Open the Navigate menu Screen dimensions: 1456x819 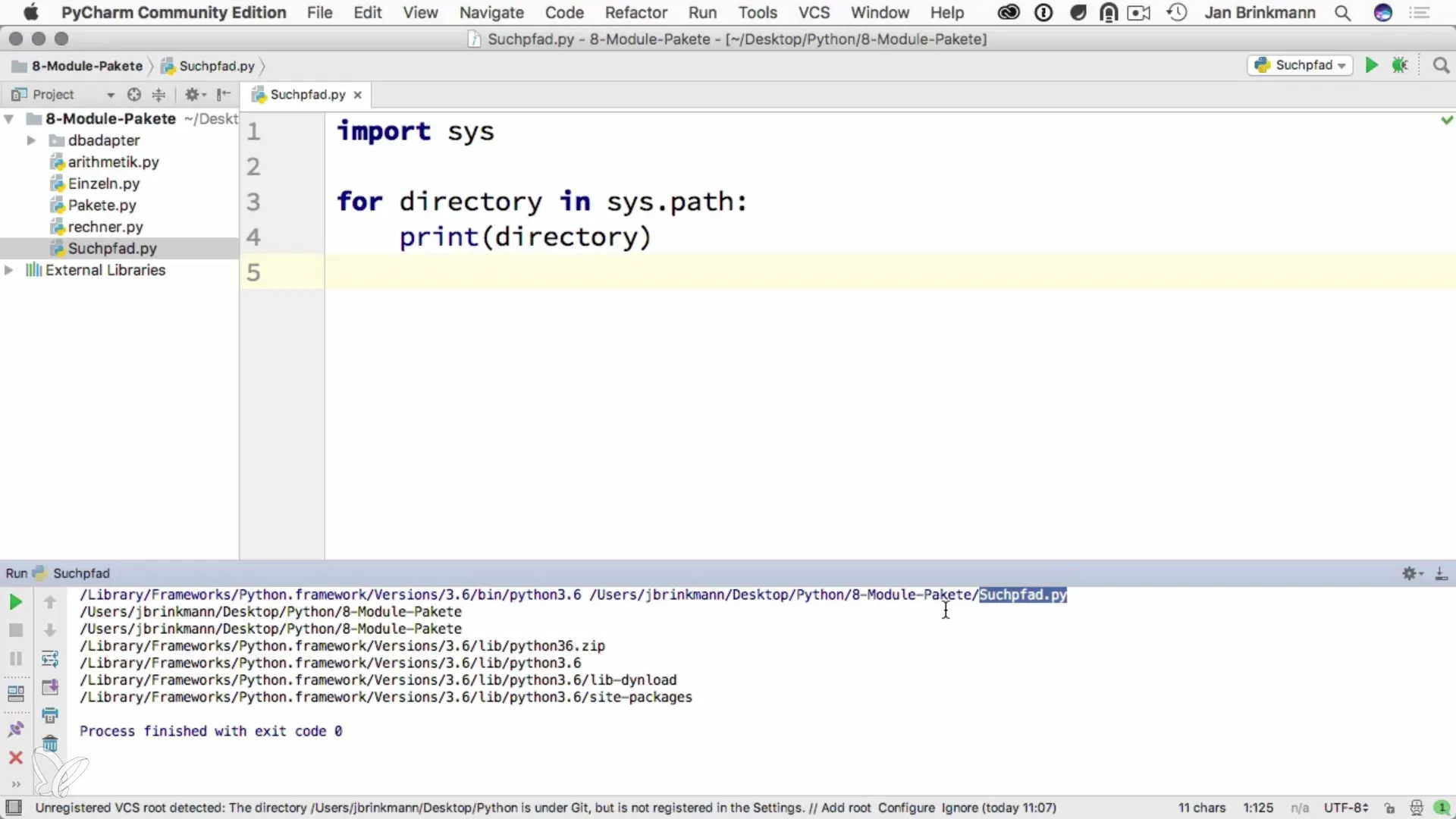point(491,13)
